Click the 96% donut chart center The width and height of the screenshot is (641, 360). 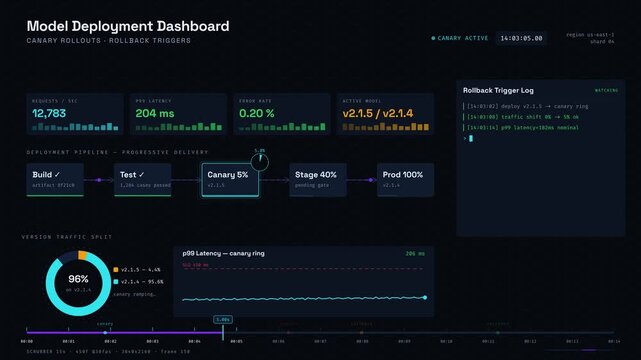pos(78,283)
